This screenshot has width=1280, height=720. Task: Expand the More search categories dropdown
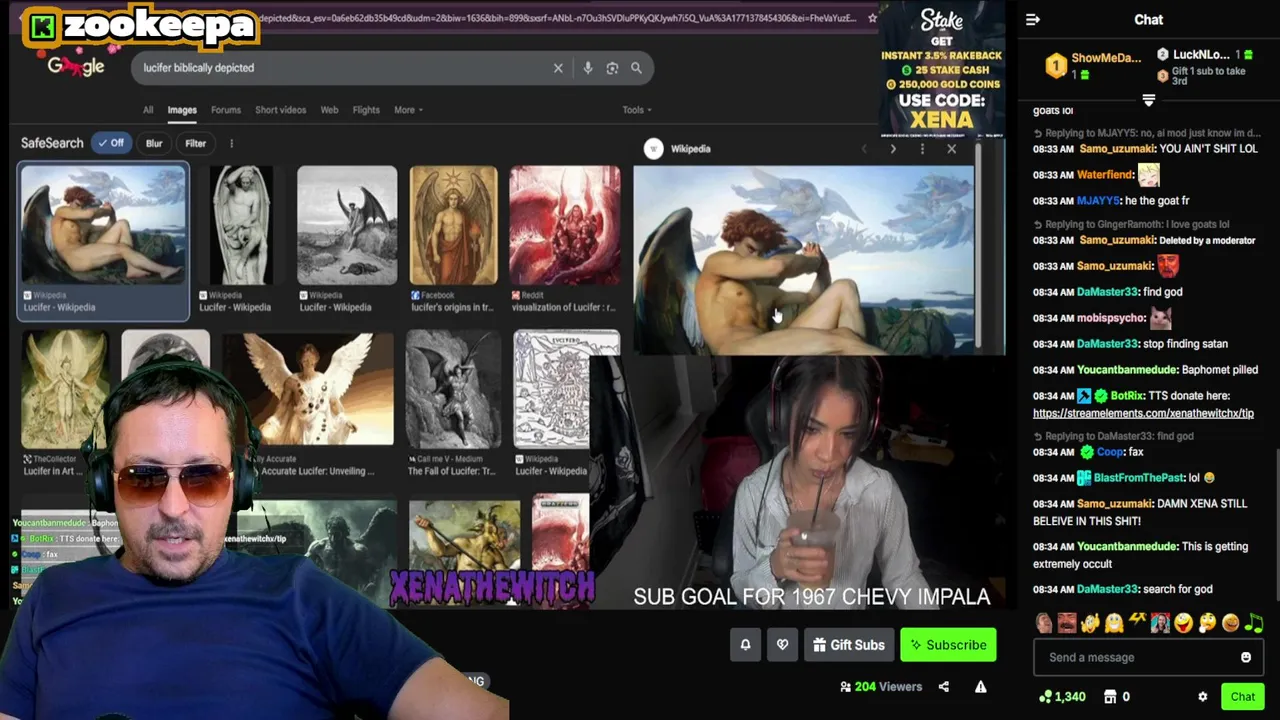click(408, 110)
